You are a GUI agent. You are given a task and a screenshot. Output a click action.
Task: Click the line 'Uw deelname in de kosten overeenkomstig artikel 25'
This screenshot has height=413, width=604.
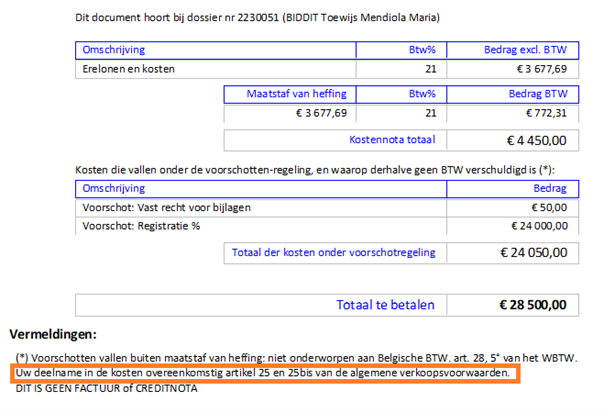click(x=262, y=373)
